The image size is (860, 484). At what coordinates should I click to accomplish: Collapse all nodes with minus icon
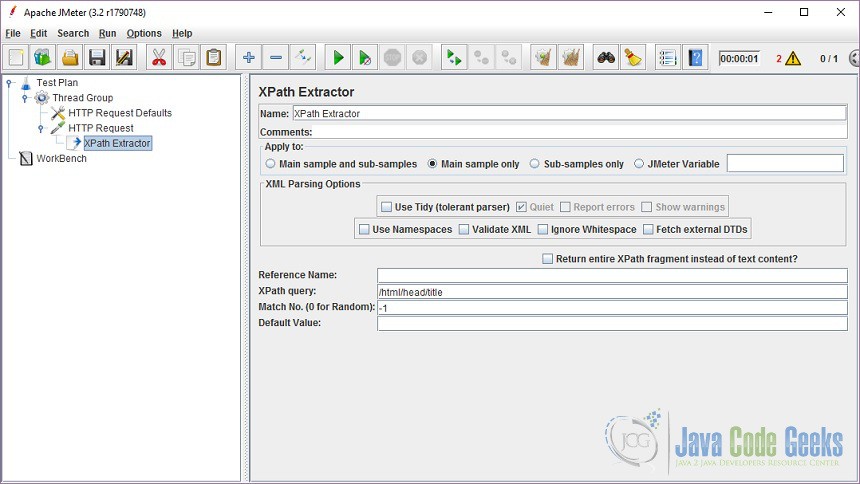(x=276, y=58)
